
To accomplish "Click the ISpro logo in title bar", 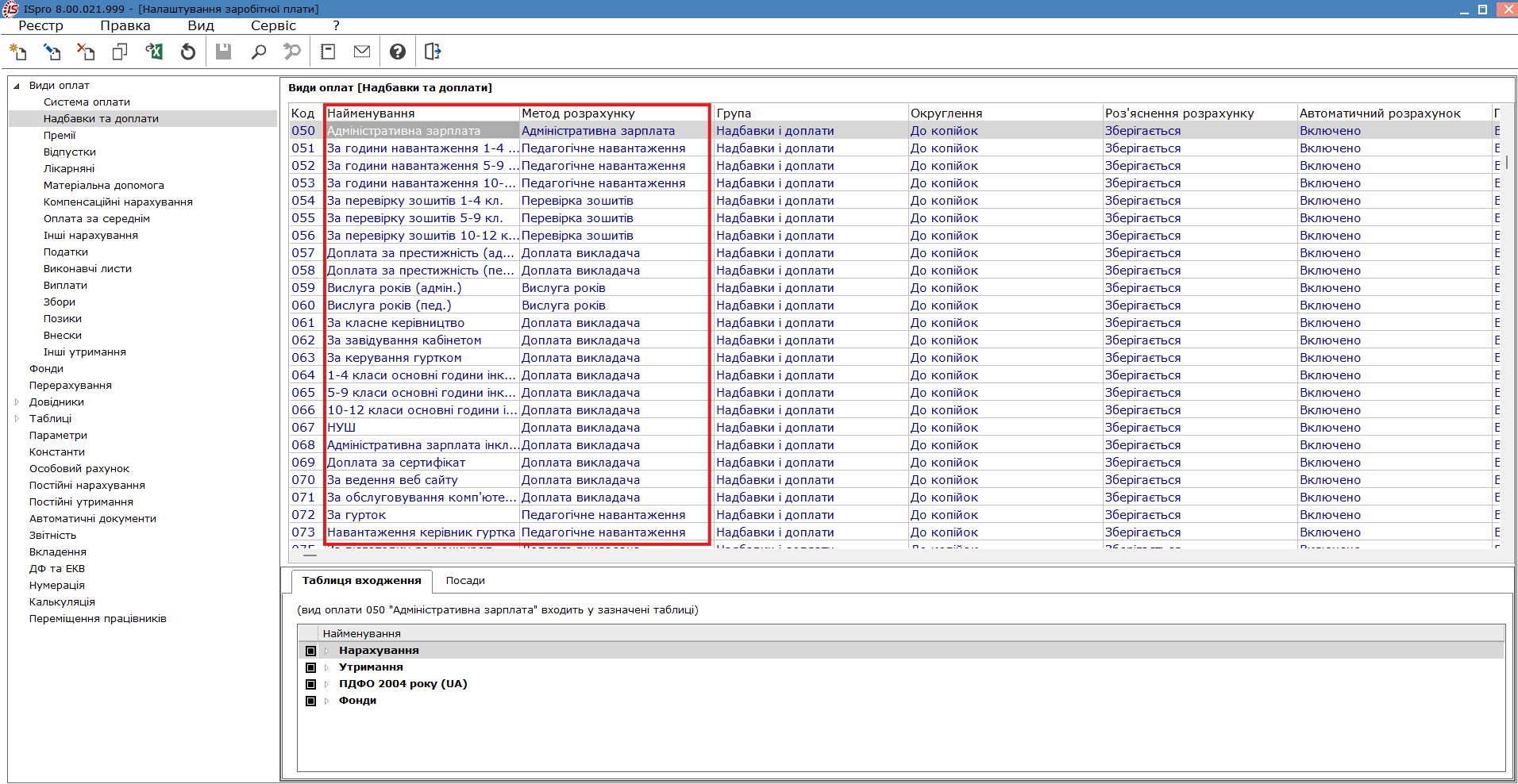I will 10,9.
